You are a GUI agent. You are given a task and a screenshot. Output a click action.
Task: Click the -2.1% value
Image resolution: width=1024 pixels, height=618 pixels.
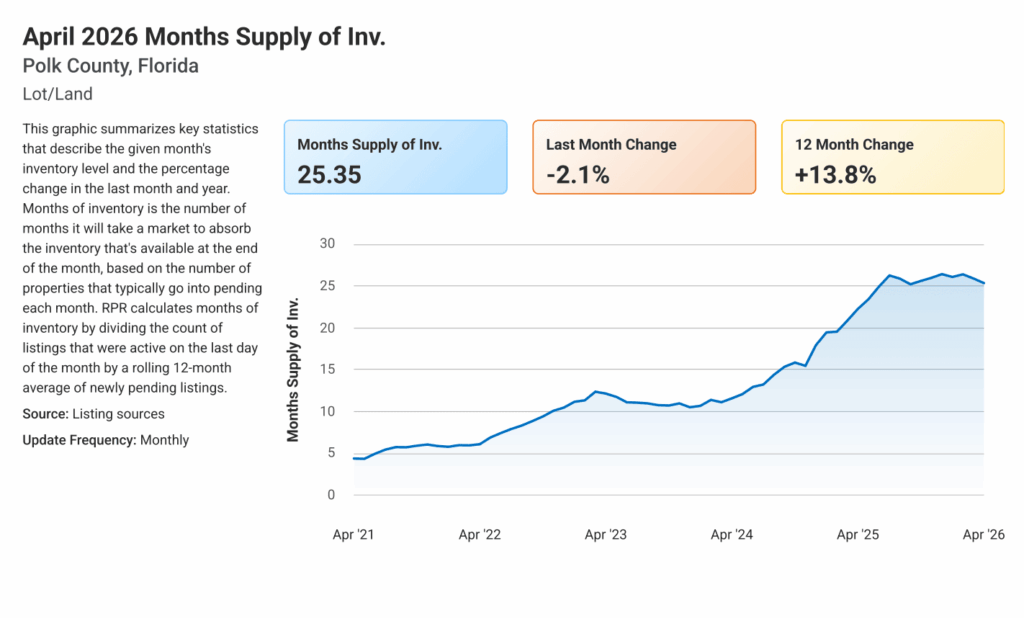click(x=577, y=175)
